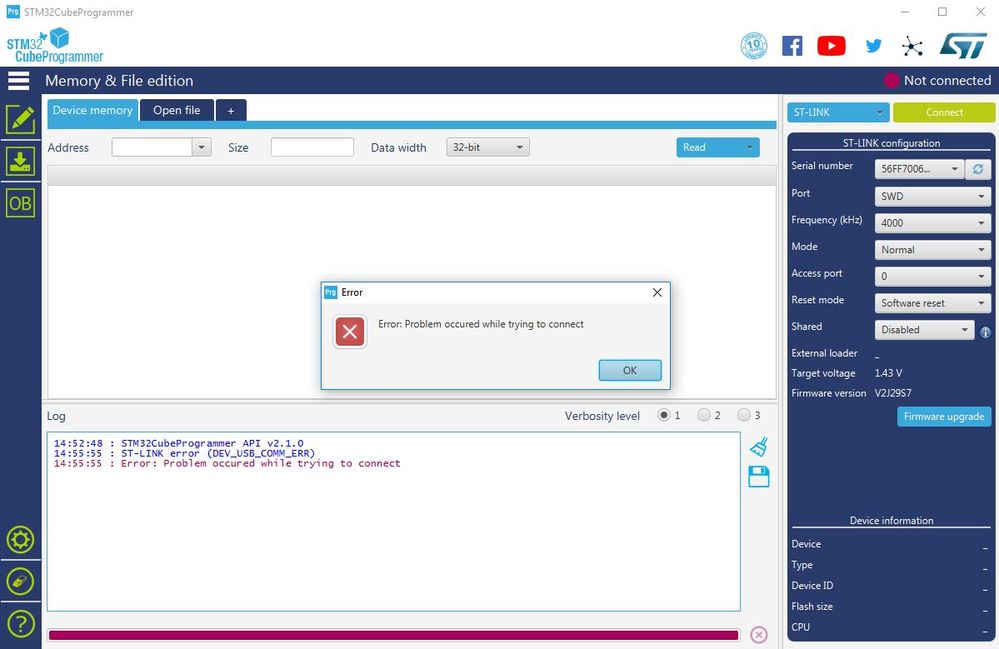This screenshot has width=999, height=649.
Task: Click the Firmware upgrade button
Action: pos(944,417)
